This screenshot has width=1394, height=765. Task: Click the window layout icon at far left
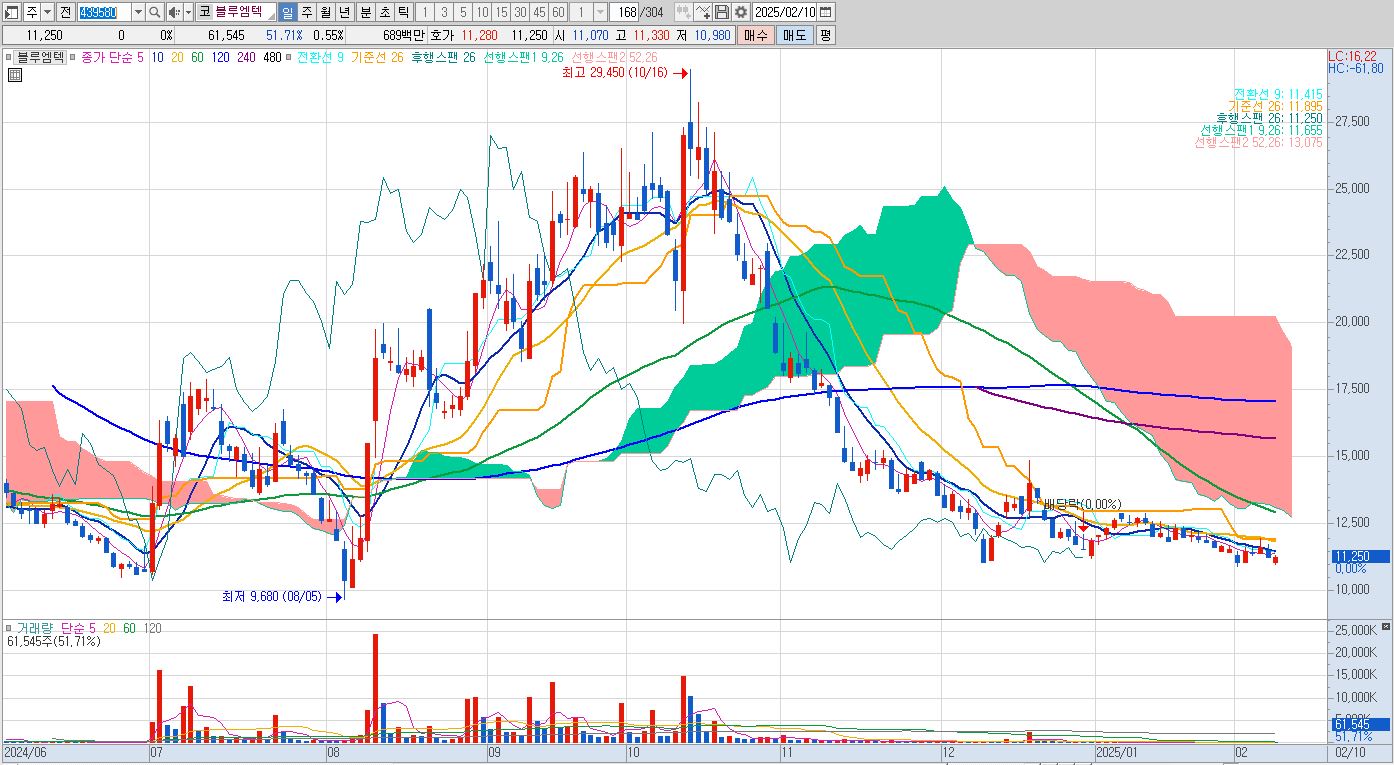click(11, 12)
